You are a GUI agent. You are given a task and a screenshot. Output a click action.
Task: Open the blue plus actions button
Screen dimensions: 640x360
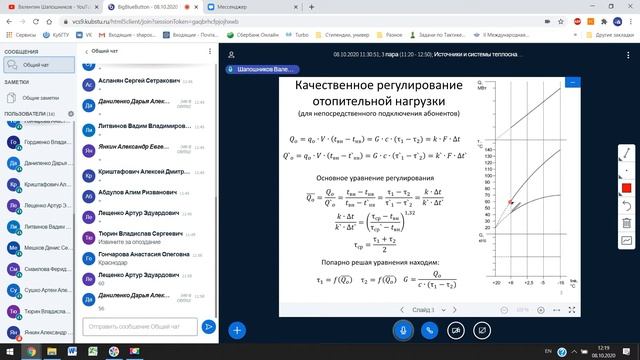tap(237, 330)
